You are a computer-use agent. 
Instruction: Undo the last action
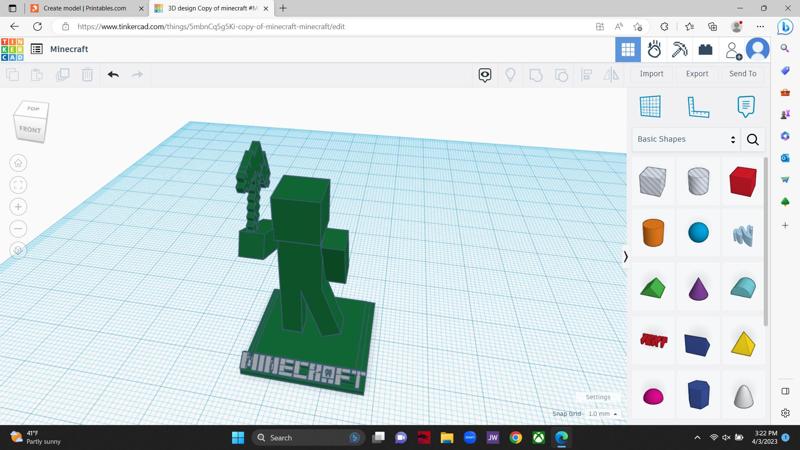(113, 74)
